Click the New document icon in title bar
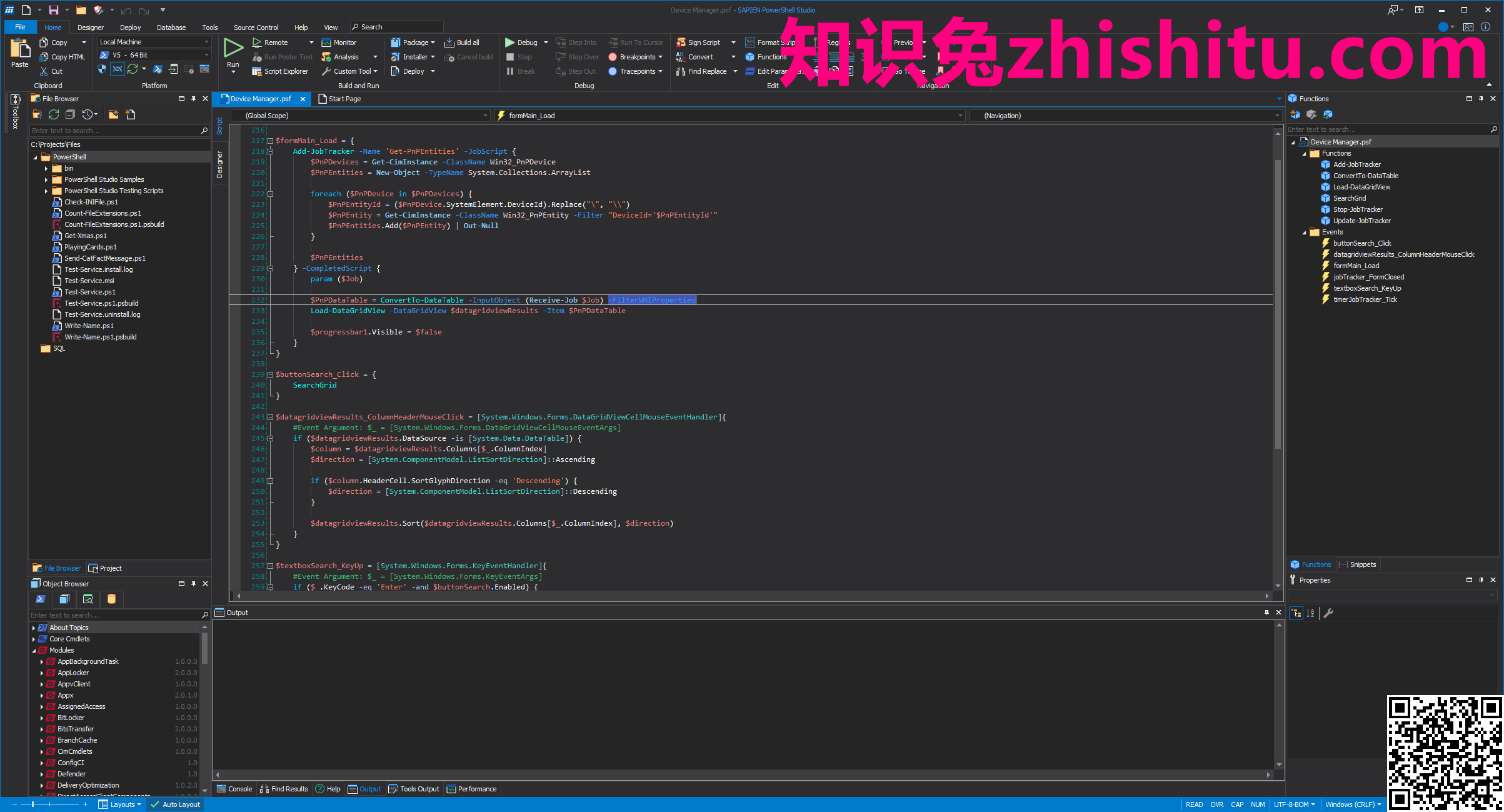This screenshot has height=812, width=1504. [26, 10]
